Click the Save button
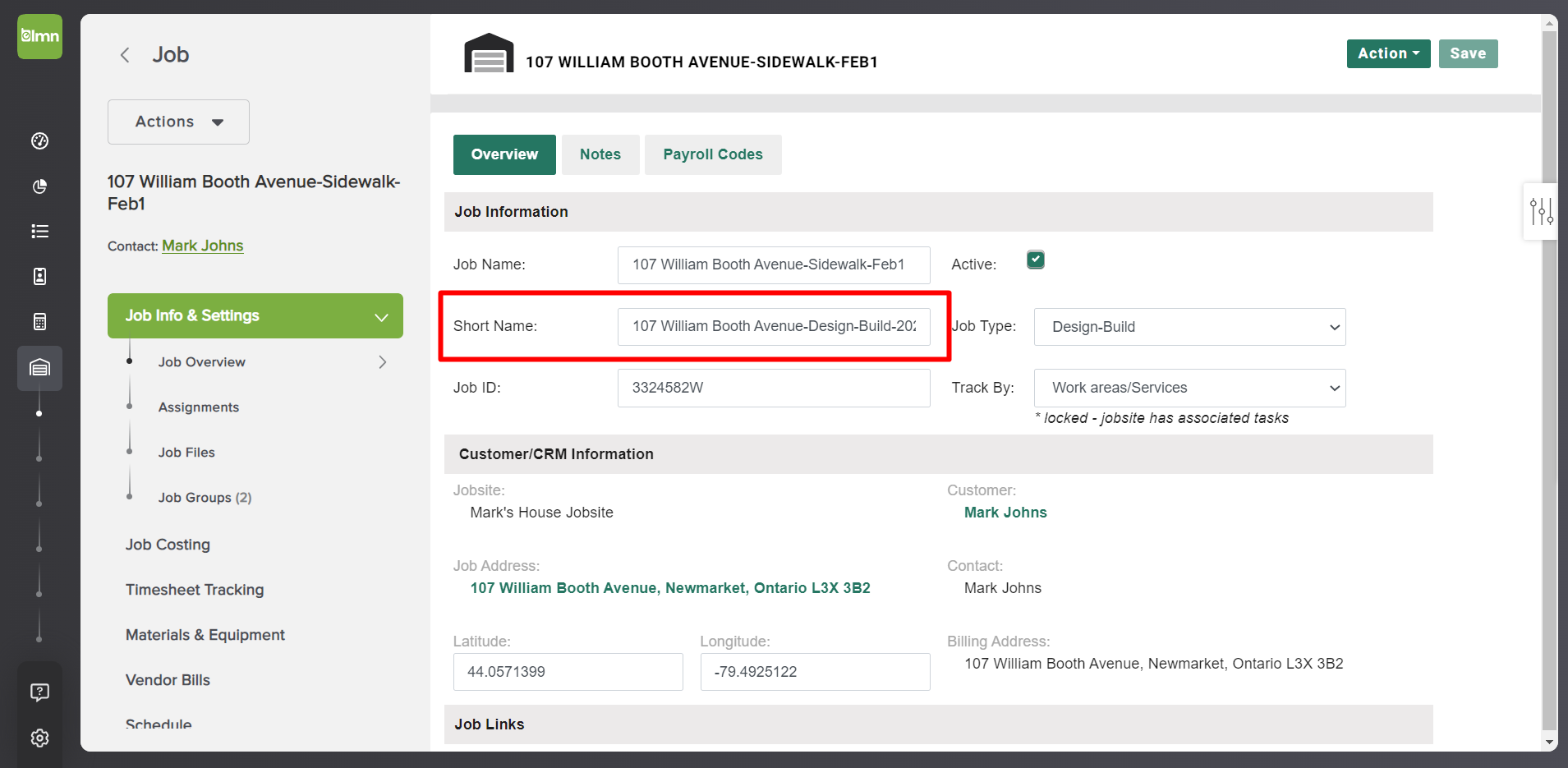This screenshot has width=1568, height=768. [1468, 53]
